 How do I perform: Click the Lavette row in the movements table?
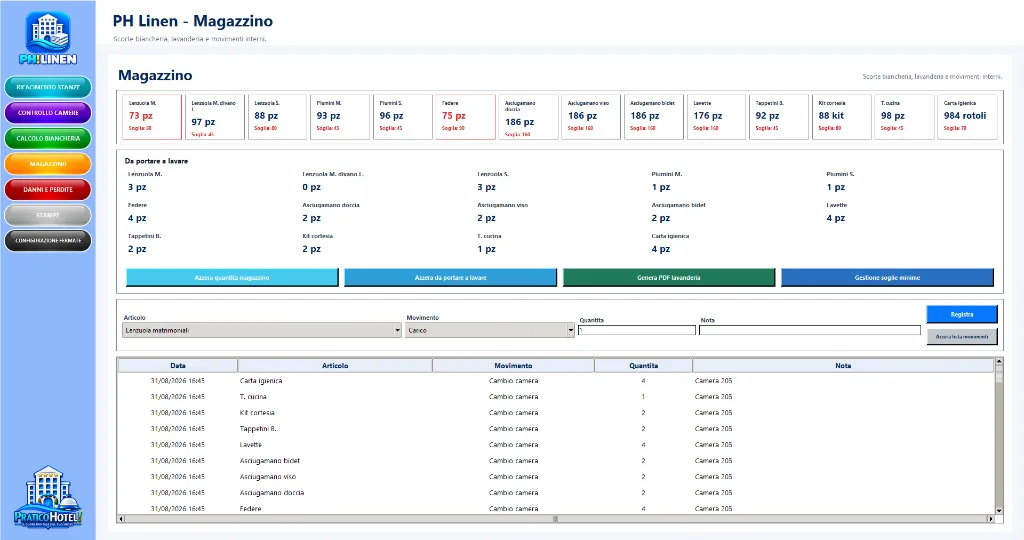click(x=556, y=445)
